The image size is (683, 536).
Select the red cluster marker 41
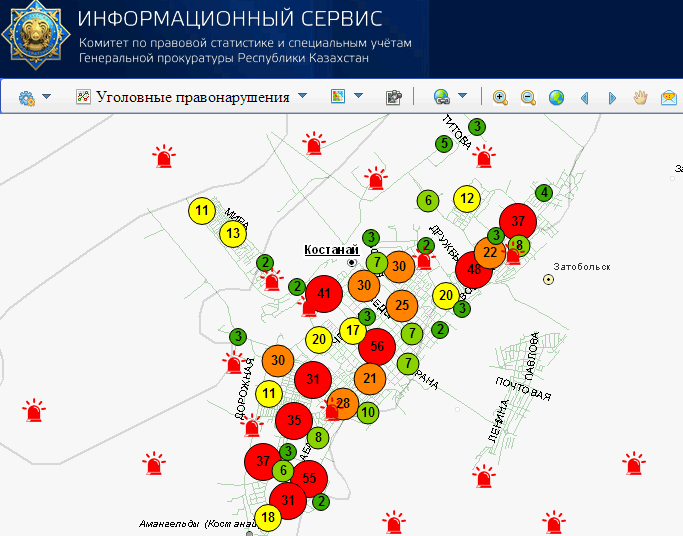[x=324, y=293]
